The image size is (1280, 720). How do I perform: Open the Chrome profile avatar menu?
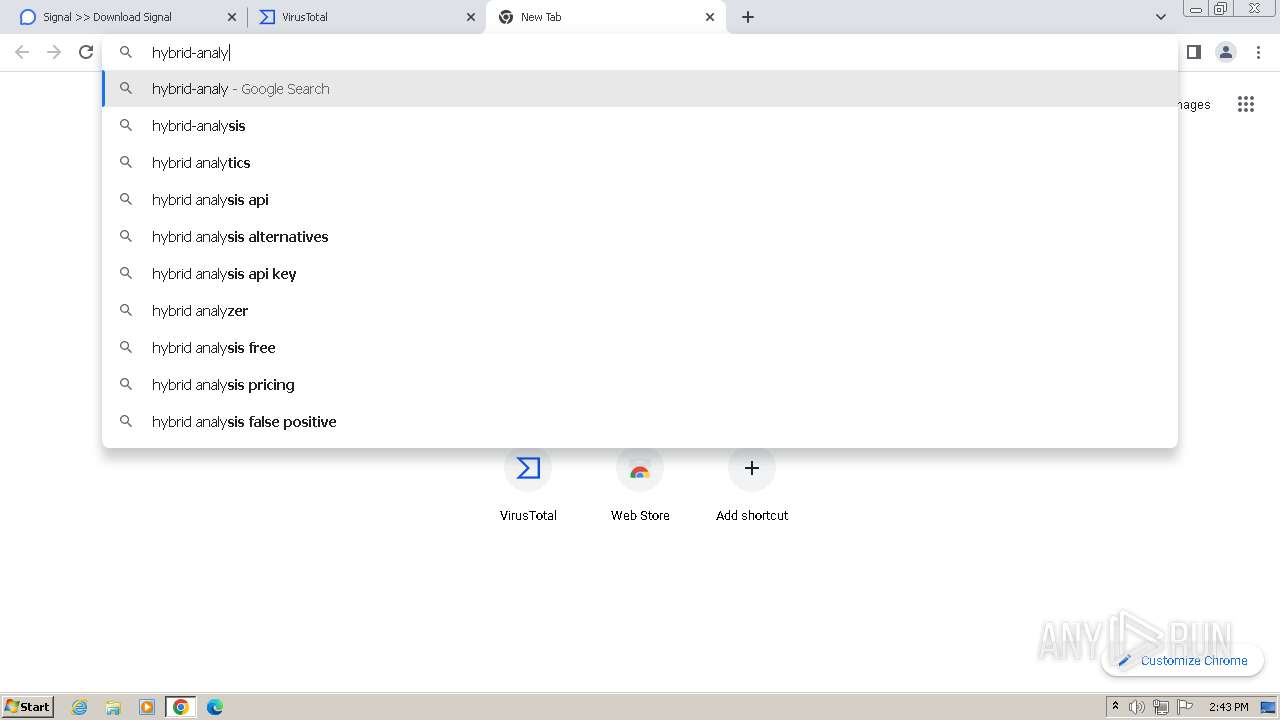1226,52
